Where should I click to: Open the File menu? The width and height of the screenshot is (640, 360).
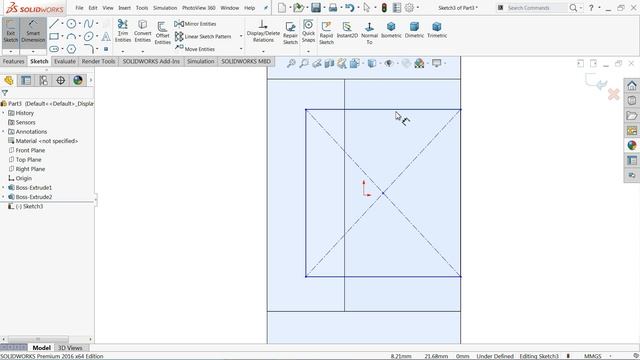[x=79, y=8]
